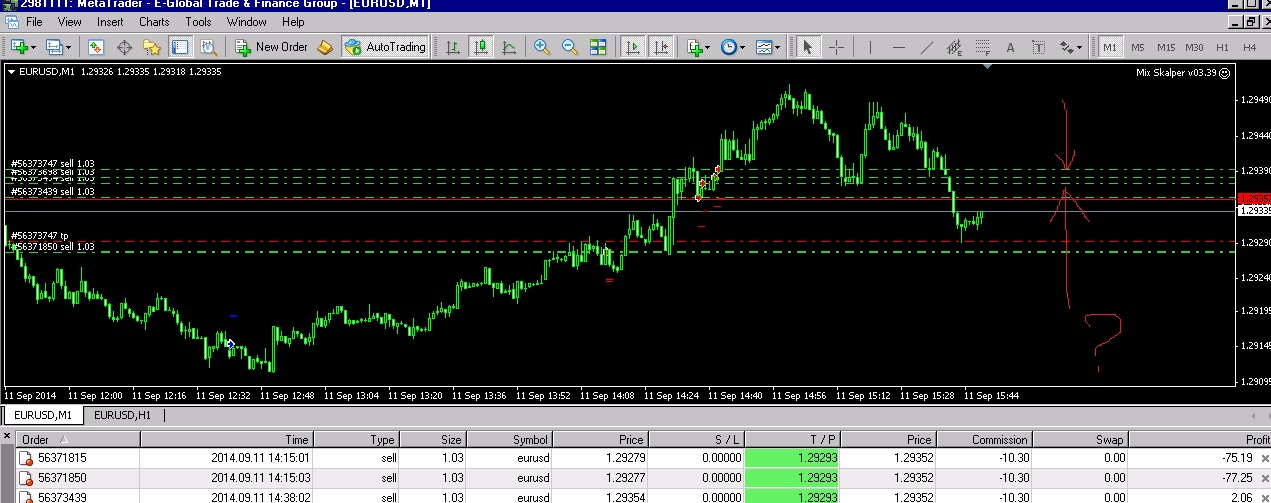The image size is (1271, 503).
Task: Toggle chart shift from right border
Action: [661, 46]
